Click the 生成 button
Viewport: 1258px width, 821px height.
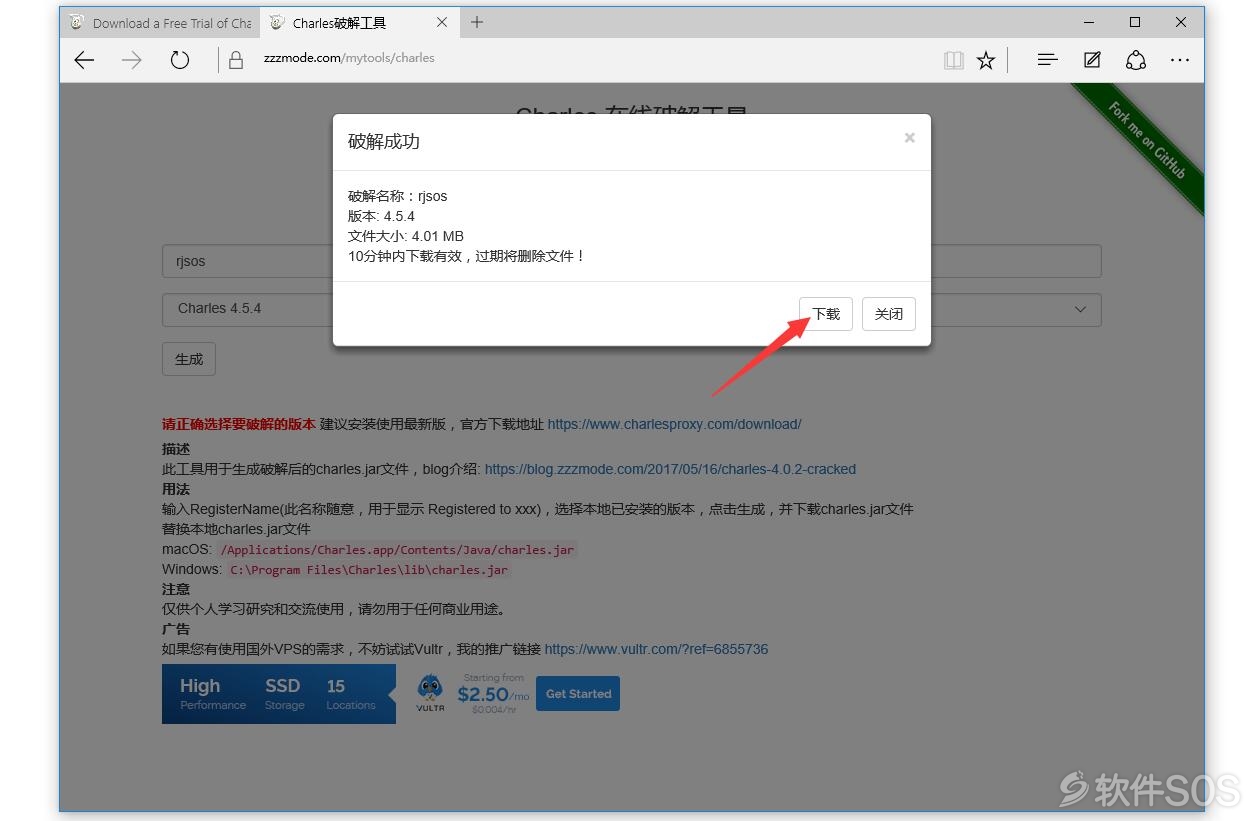click(x=189, y=359)
